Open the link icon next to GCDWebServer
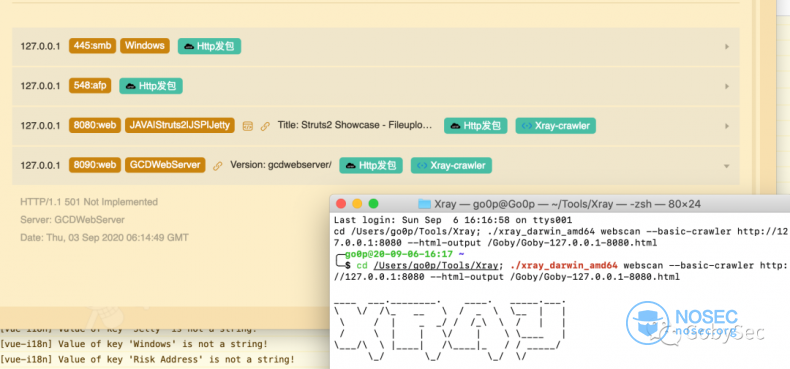Viewport: 790px width, 369px height. (x=218, y=166)
